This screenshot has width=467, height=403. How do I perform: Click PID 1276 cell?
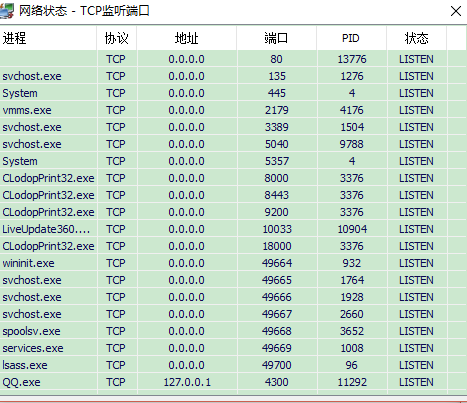click(352, 76)
